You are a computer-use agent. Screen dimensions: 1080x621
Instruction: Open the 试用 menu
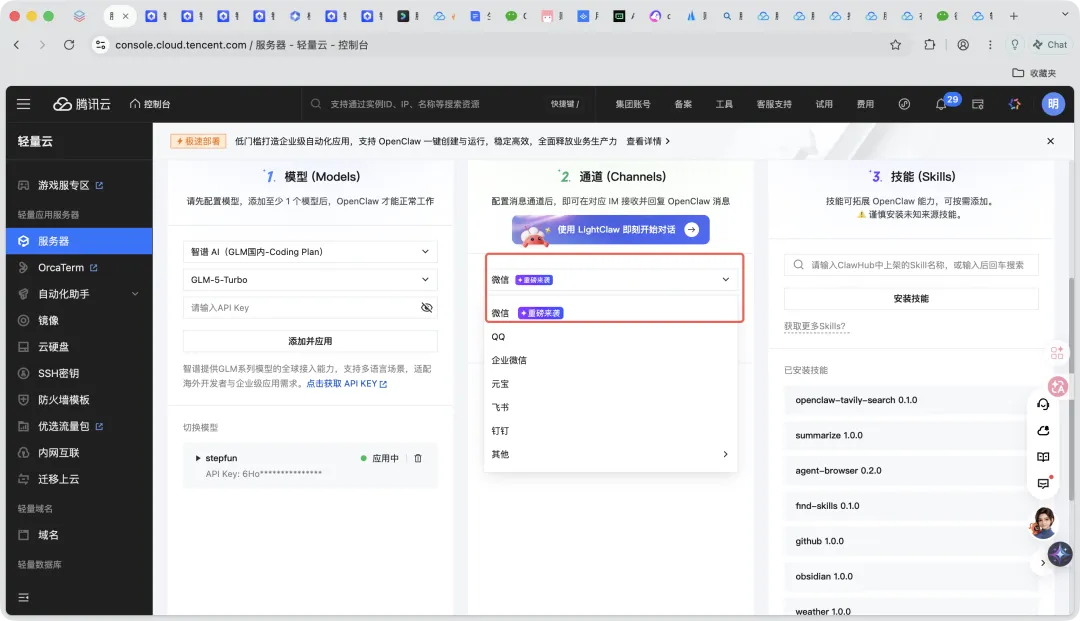(824, 104)
